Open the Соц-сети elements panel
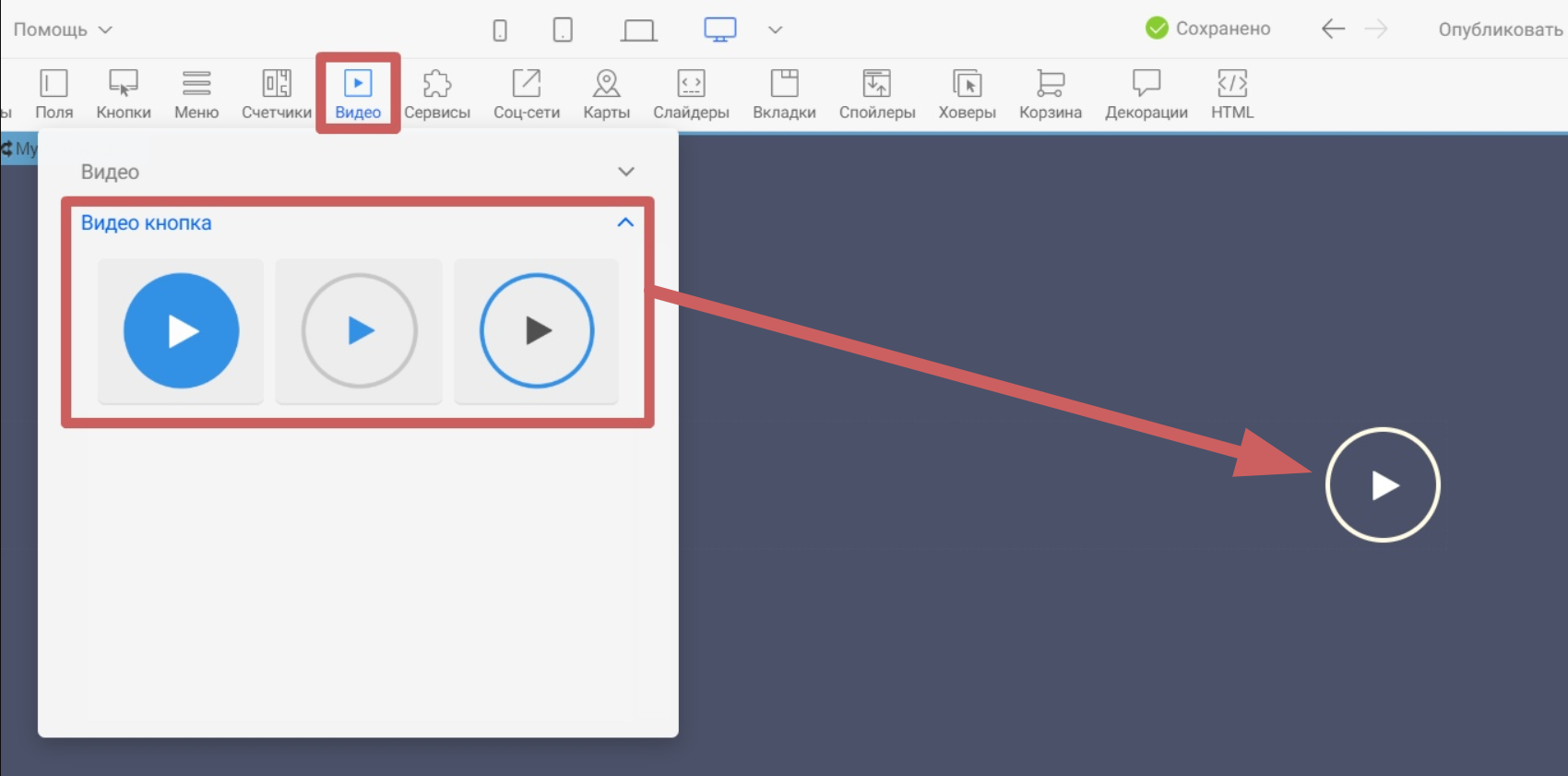 click(x=527, y=94)
